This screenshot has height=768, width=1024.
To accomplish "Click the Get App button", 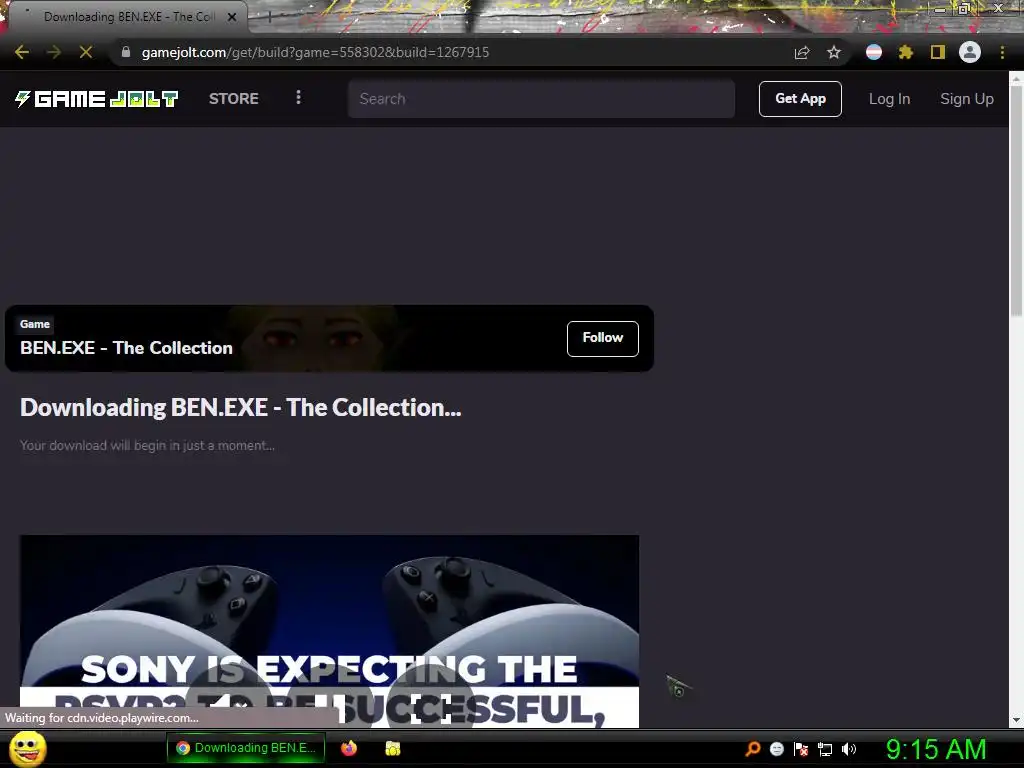I will [800, 99].
